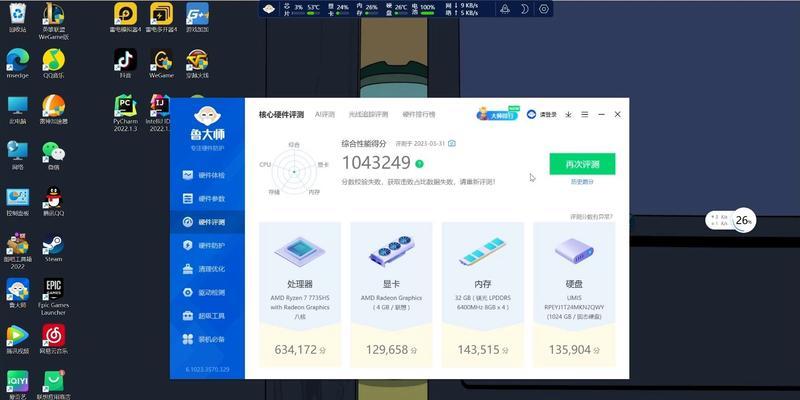Click the rocket boost icon on the monitor bar
Screen dimensions: 800x400
pos(505,9)
